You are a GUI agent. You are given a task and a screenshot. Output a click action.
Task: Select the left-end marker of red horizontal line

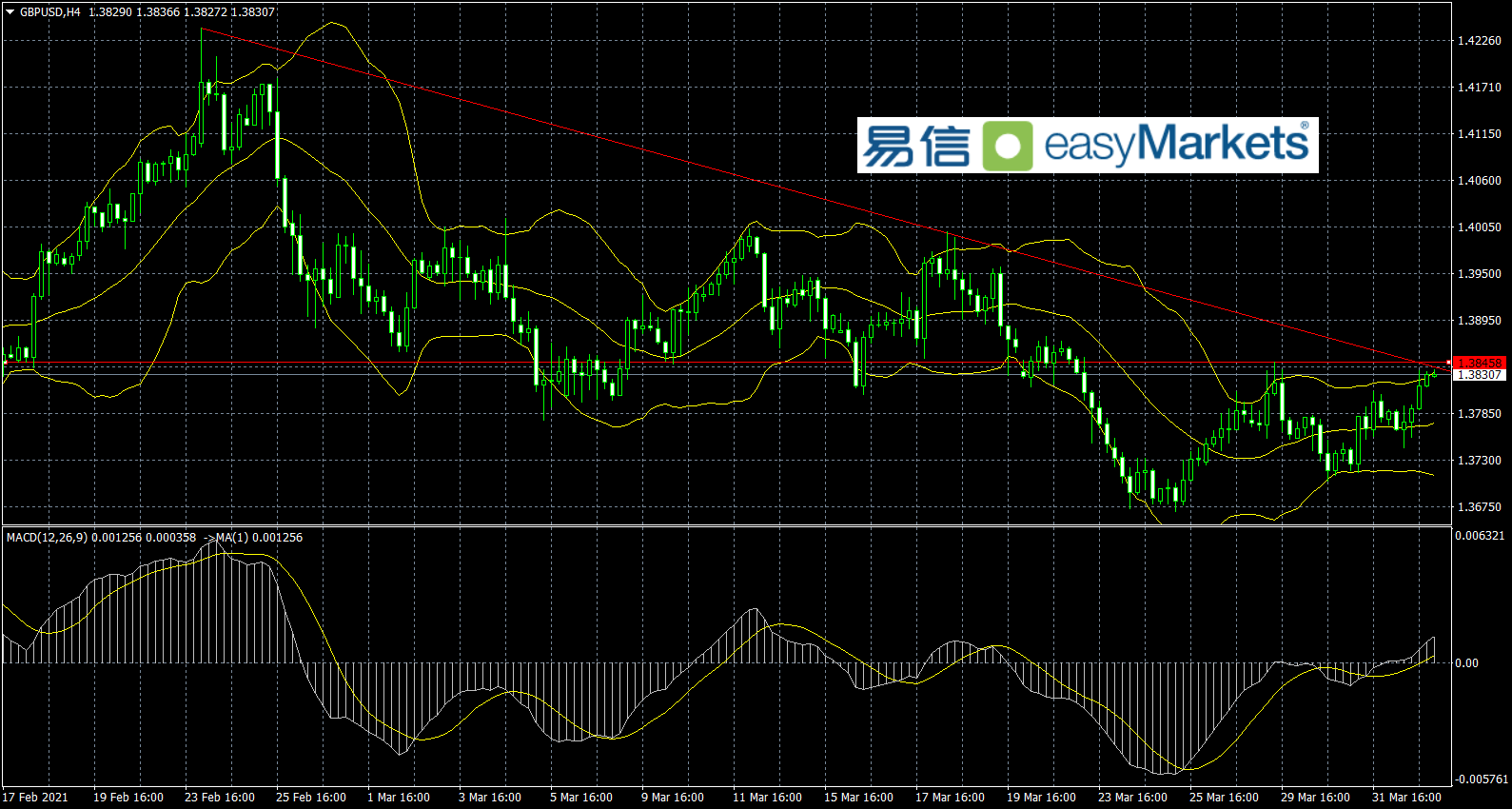[x=5, y=363]
